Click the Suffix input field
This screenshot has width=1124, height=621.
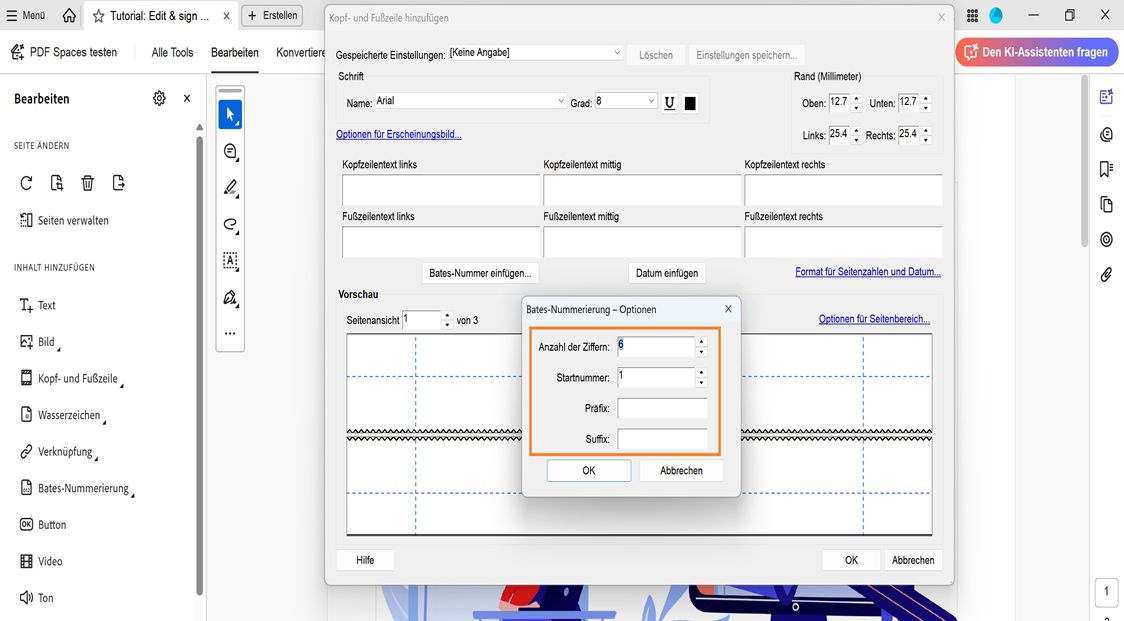click(x=662, y=439)
